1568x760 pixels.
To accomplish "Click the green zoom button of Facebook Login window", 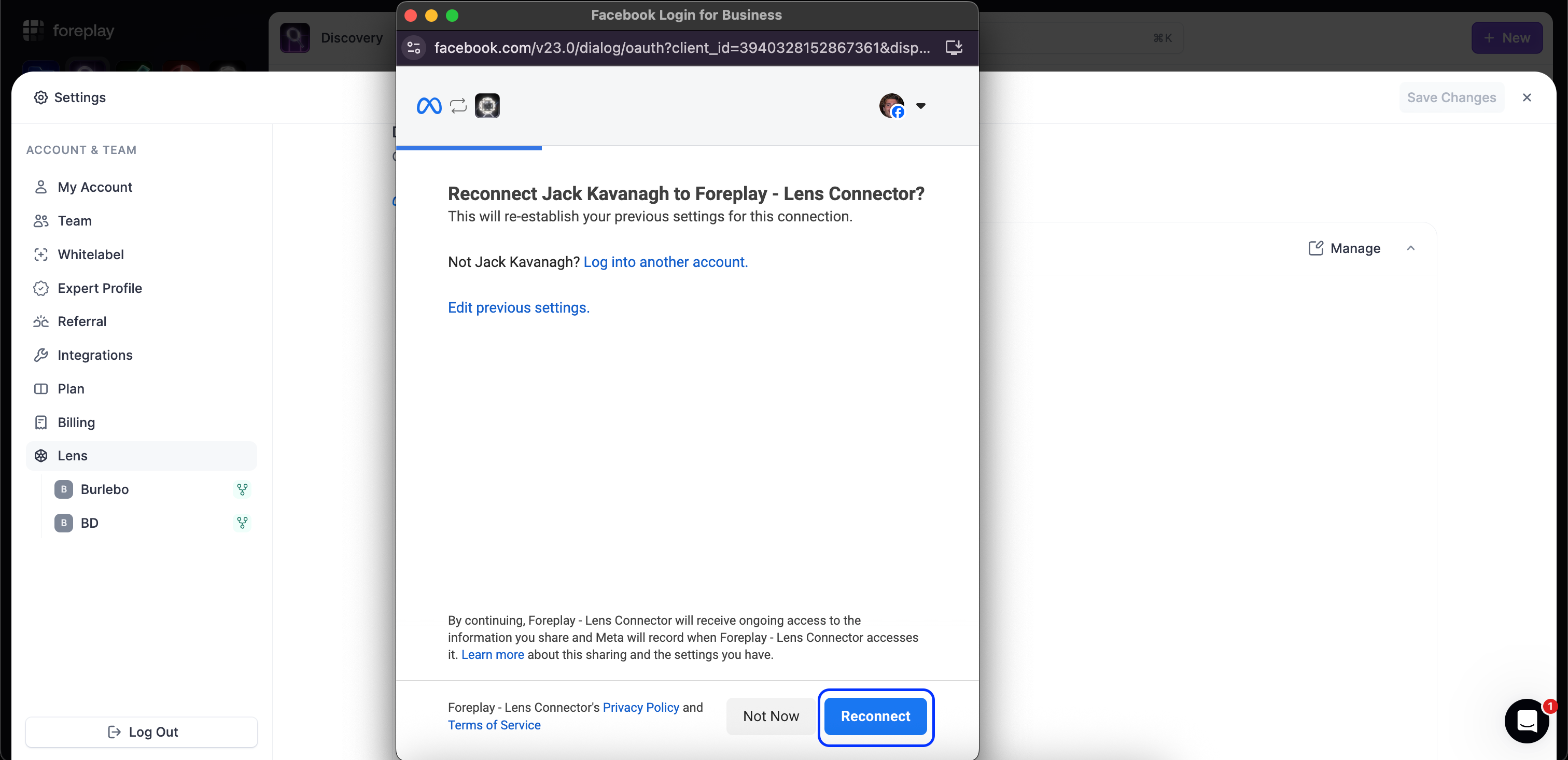I will coord(452,15).
